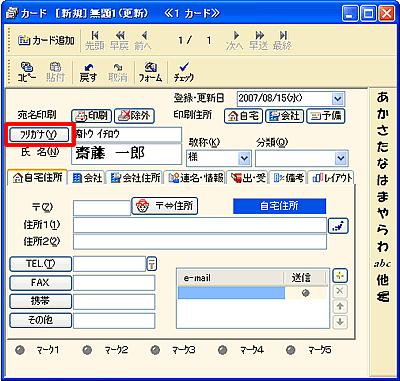Image resolution: width=400 pixels, height=381 pixels.
Task: Open the 分類 category dropdown
Action: 341,158
